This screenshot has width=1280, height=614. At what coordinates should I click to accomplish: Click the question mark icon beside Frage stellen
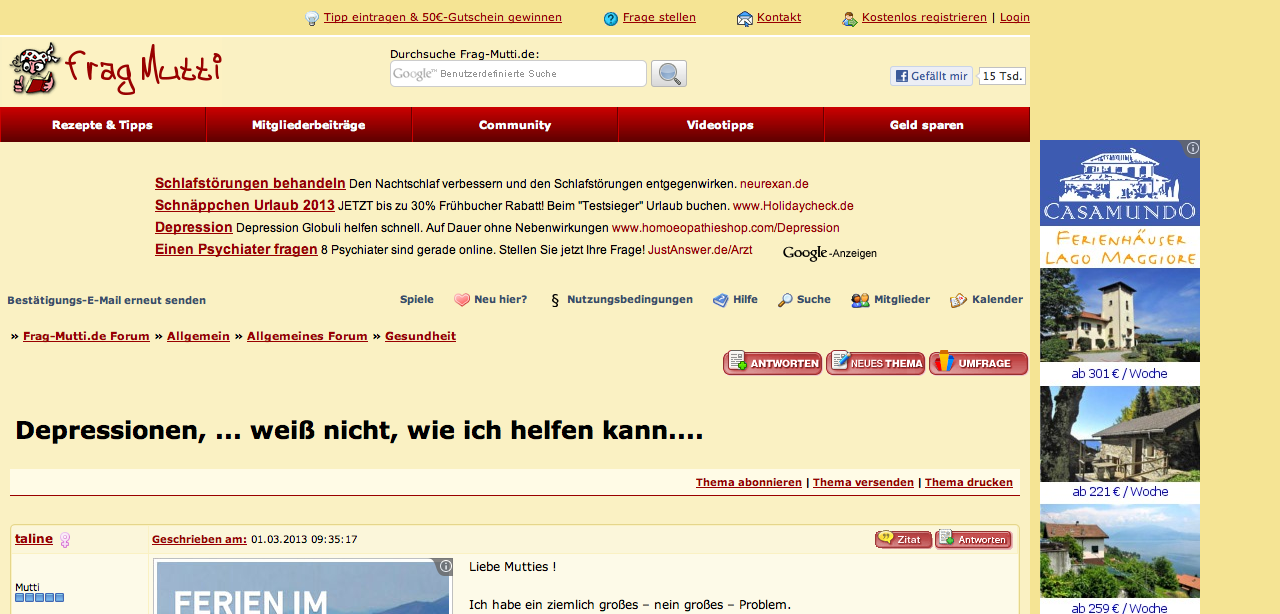pyautogui.click(x=611, y=18)
